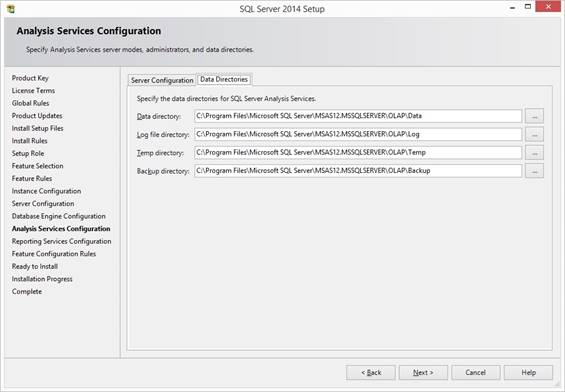Screen dimensions: 565x392
Task: Click the Data directory path field
Action: pos(358,116)
